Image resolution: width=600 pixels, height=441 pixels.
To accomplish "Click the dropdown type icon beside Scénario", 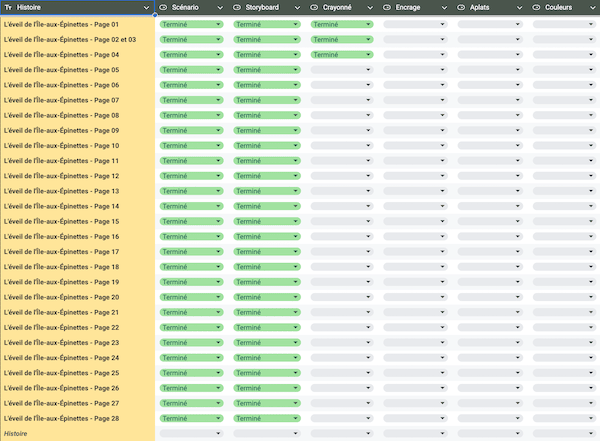I will click(x=163, y=7).
